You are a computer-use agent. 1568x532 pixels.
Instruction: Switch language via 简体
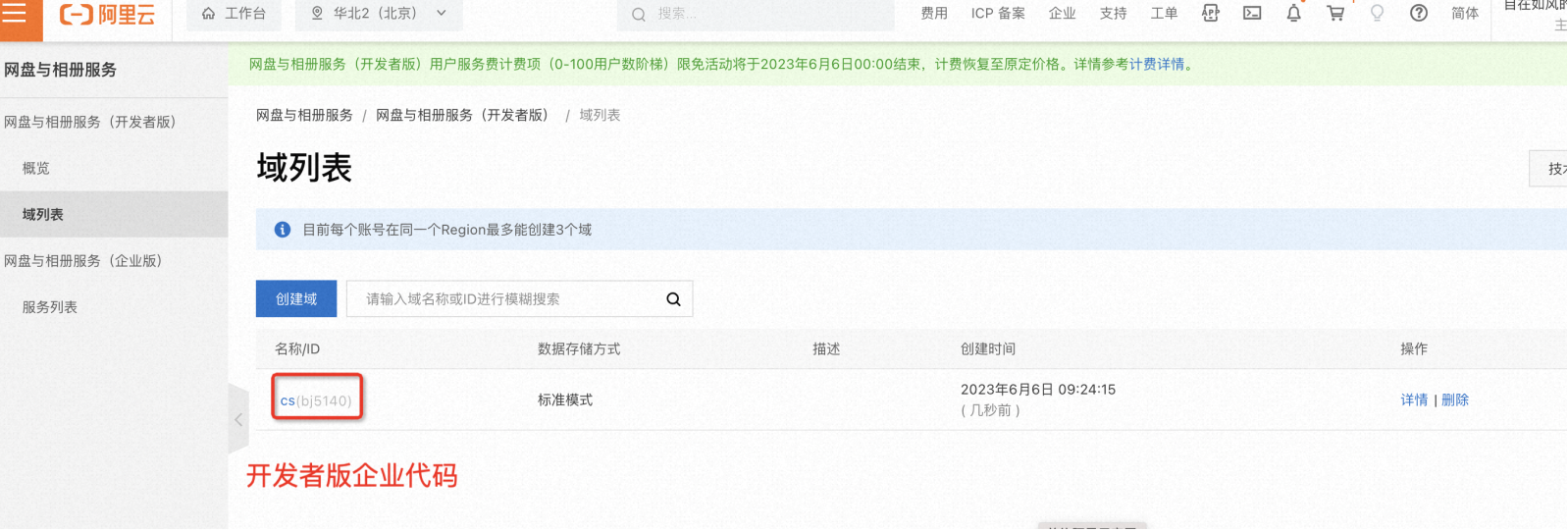pyautogui.click(x=1465, y=14)
